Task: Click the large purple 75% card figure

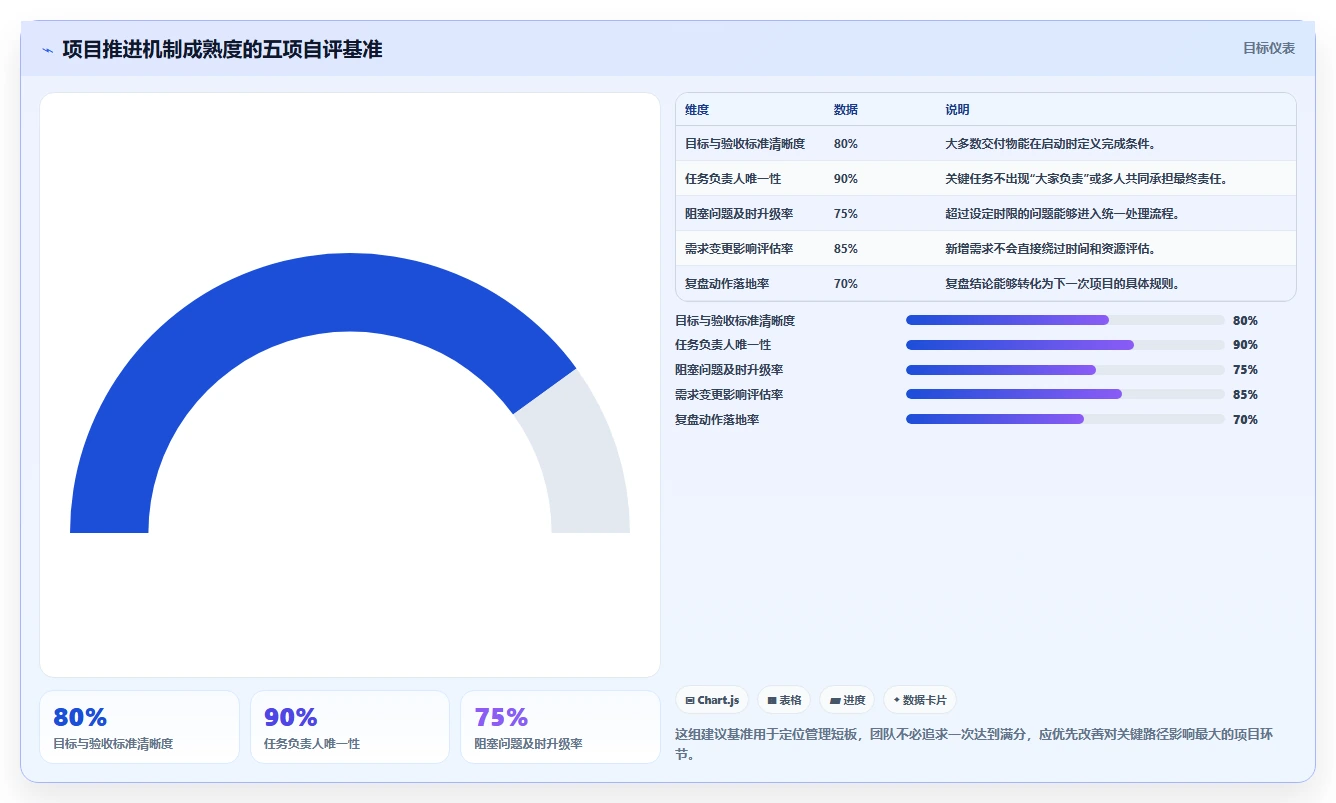Action: pos(501,717)
